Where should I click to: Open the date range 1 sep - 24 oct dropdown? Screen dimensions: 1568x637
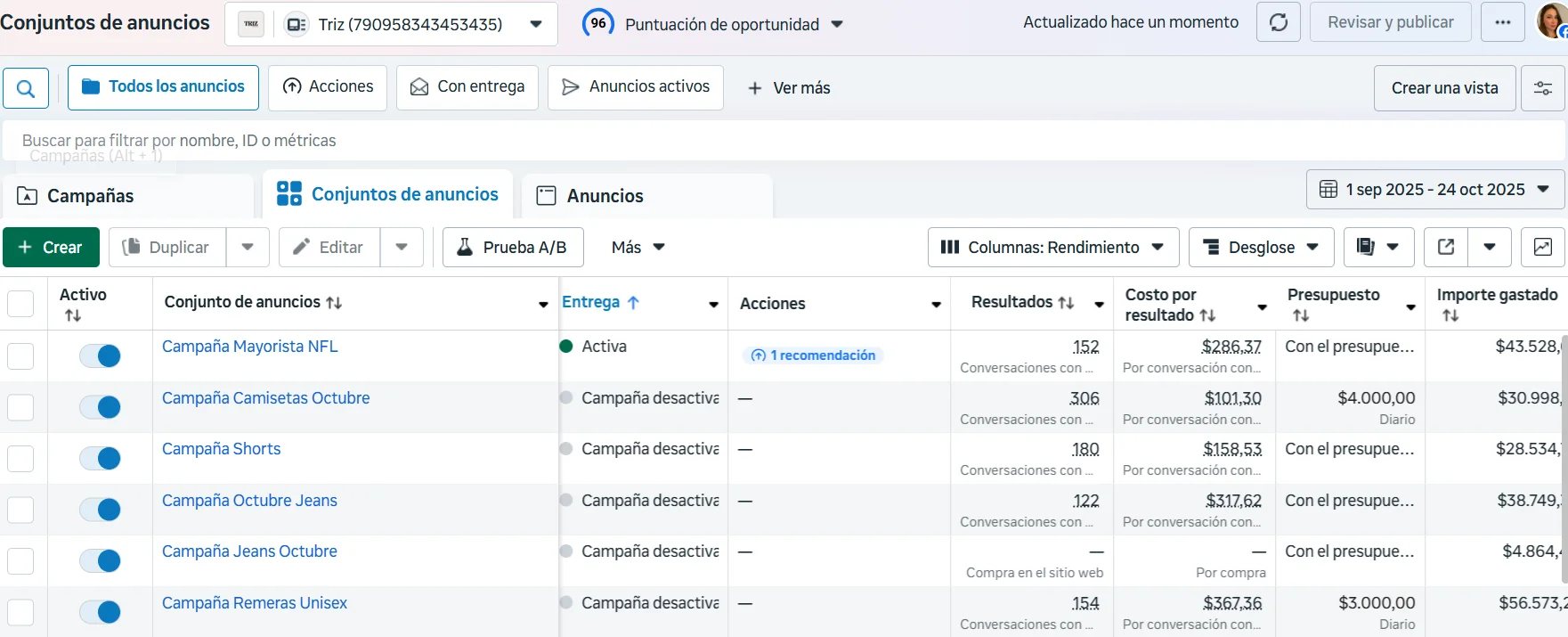[x=1435, y=189]
